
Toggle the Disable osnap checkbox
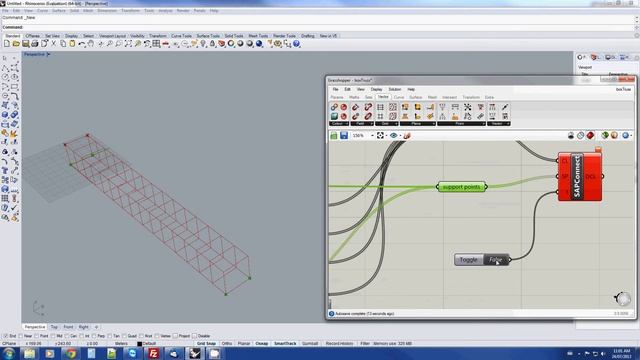[194, 336]
